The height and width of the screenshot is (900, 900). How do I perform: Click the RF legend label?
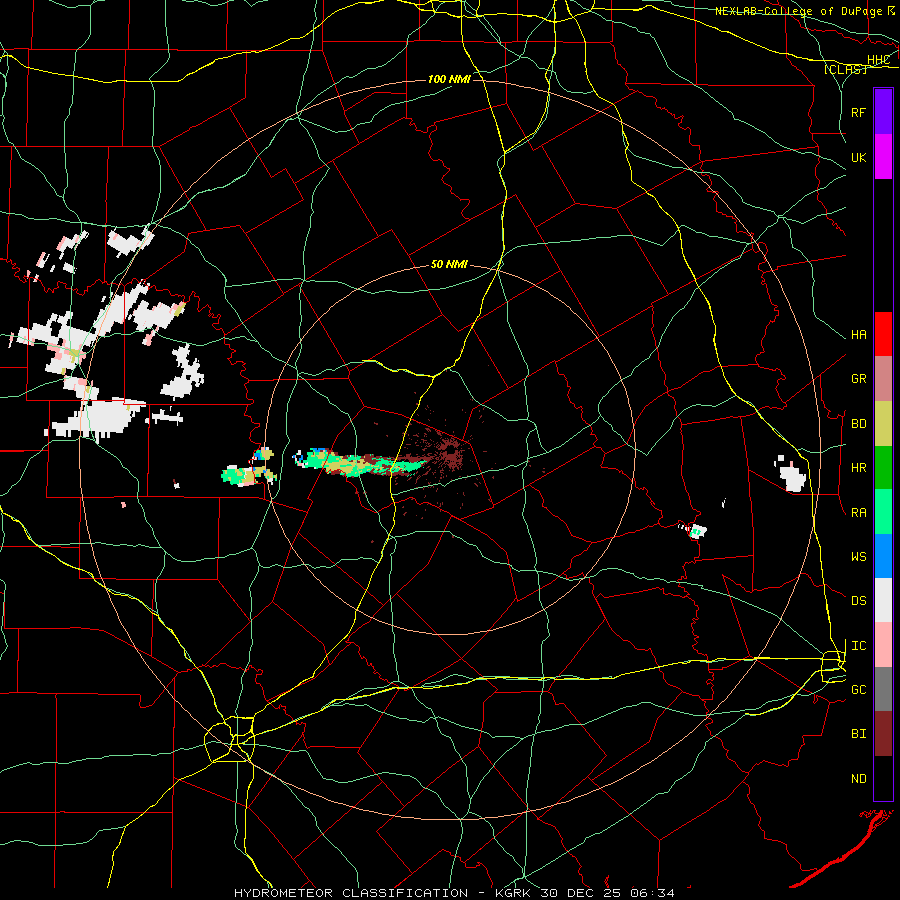click(858, 112)
